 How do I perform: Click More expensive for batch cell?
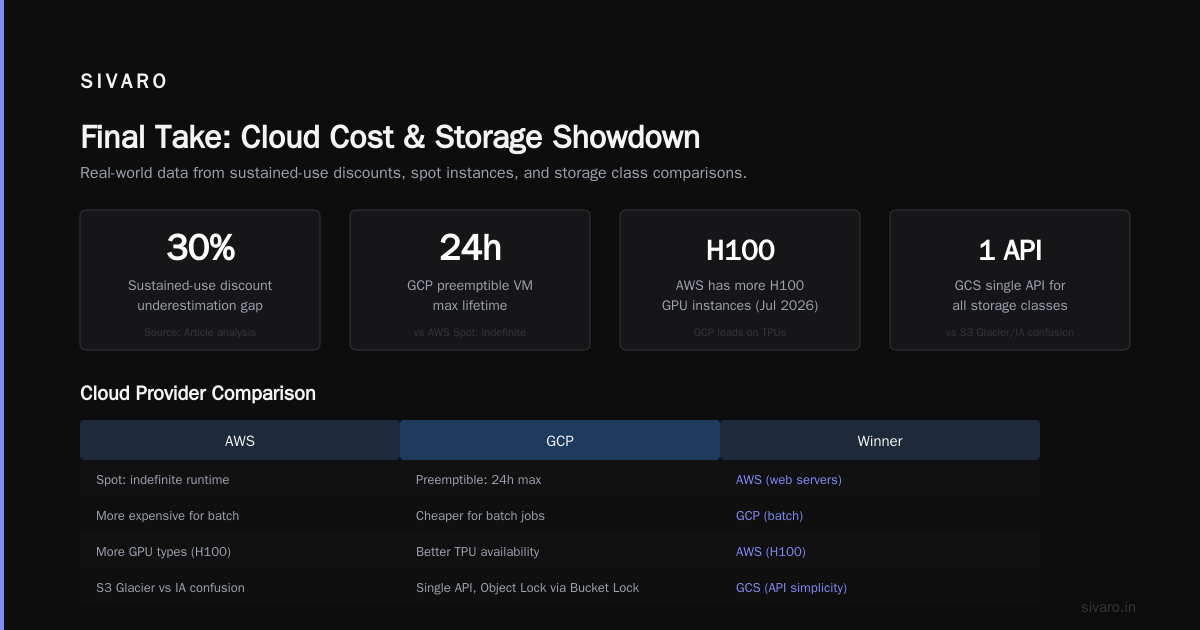168,516
